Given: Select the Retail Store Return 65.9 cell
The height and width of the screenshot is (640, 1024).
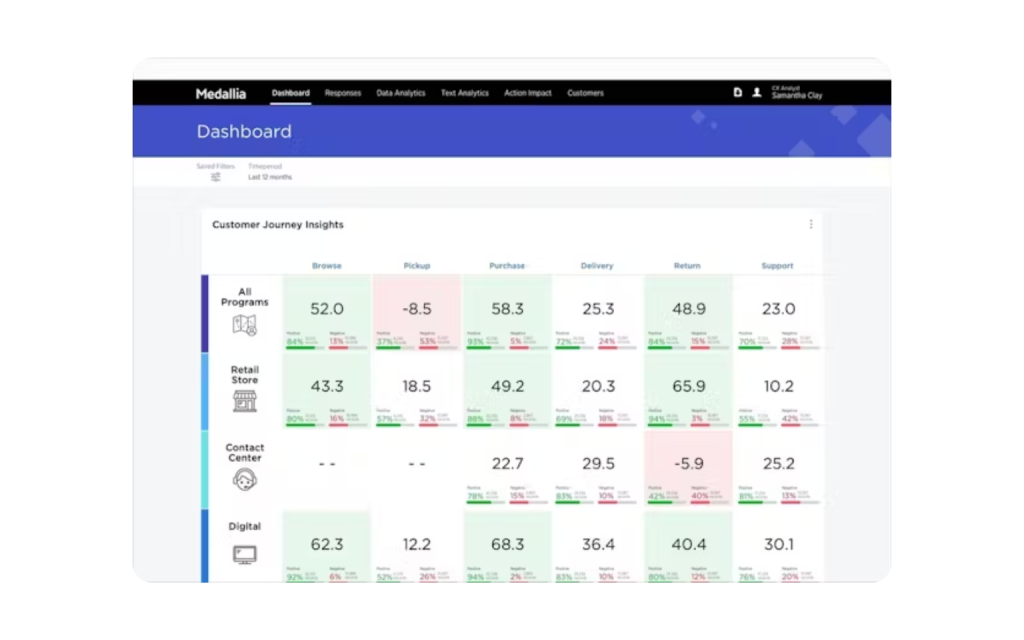Looking at the screenshot, I should (688, 386).
